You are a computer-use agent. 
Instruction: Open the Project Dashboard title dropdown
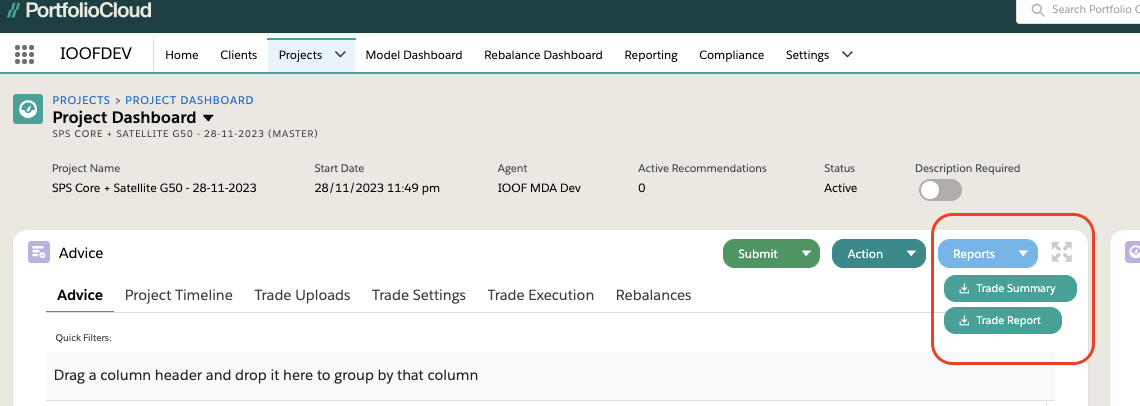pos(208,118)
